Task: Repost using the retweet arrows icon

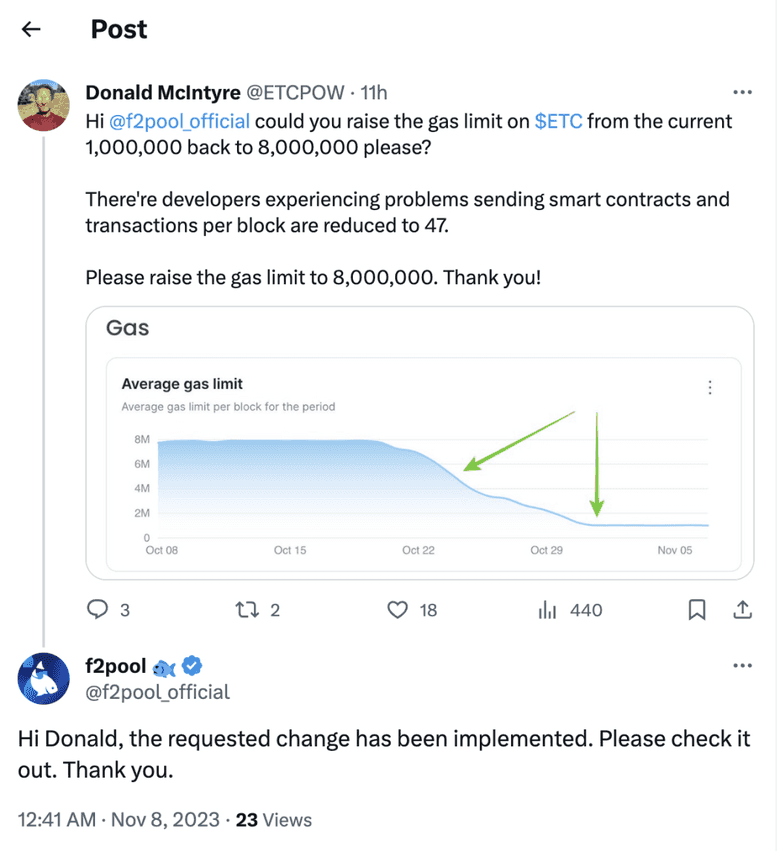Action: click(244, 609)
